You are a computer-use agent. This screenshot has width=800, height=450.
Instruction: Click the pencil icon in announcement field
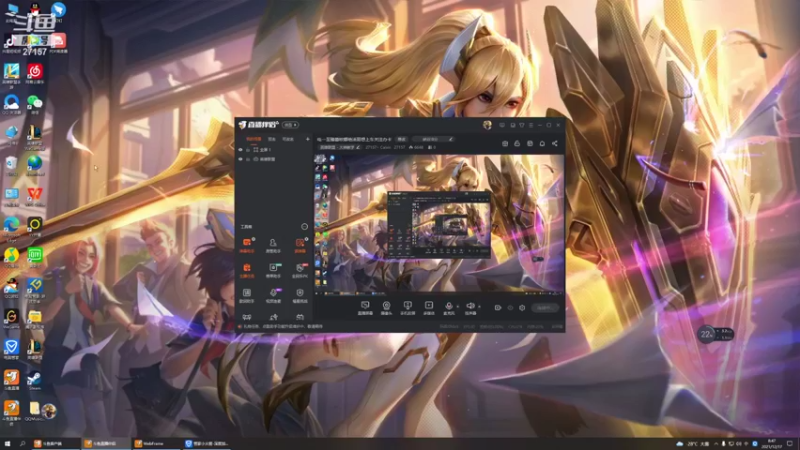click(451, 139)
